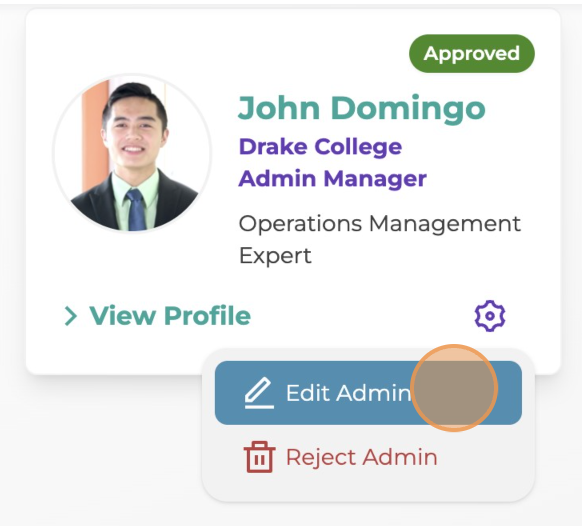Click the Admin Manager role label
The image size is (582, 526).
(x=333, y=179)
